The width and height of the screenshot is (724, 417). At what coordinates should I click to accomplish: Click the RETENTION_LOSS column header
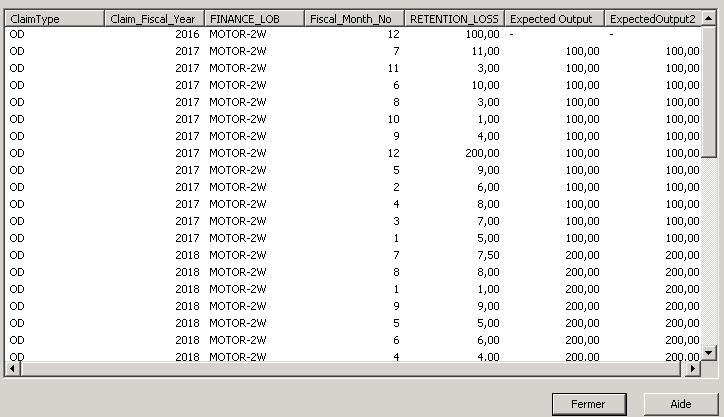click(455, 18)
